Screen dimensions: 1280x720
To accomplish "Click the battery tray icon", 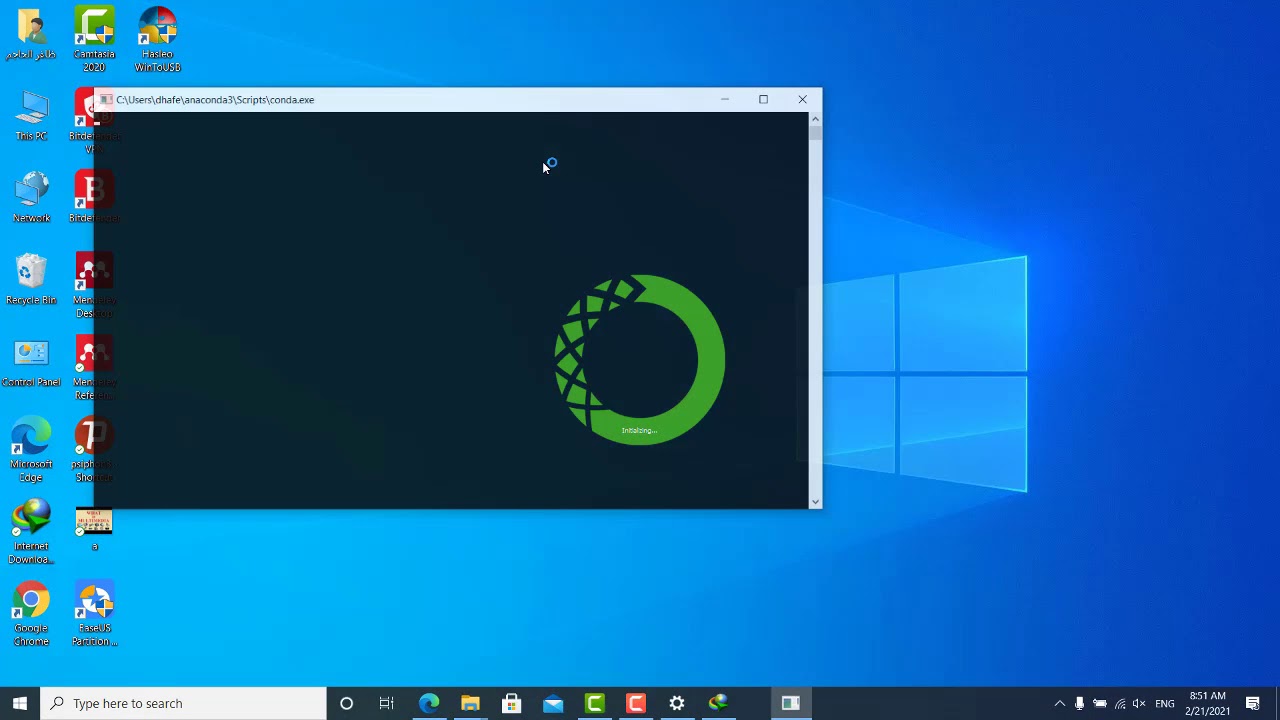I will coord(1100,703).
